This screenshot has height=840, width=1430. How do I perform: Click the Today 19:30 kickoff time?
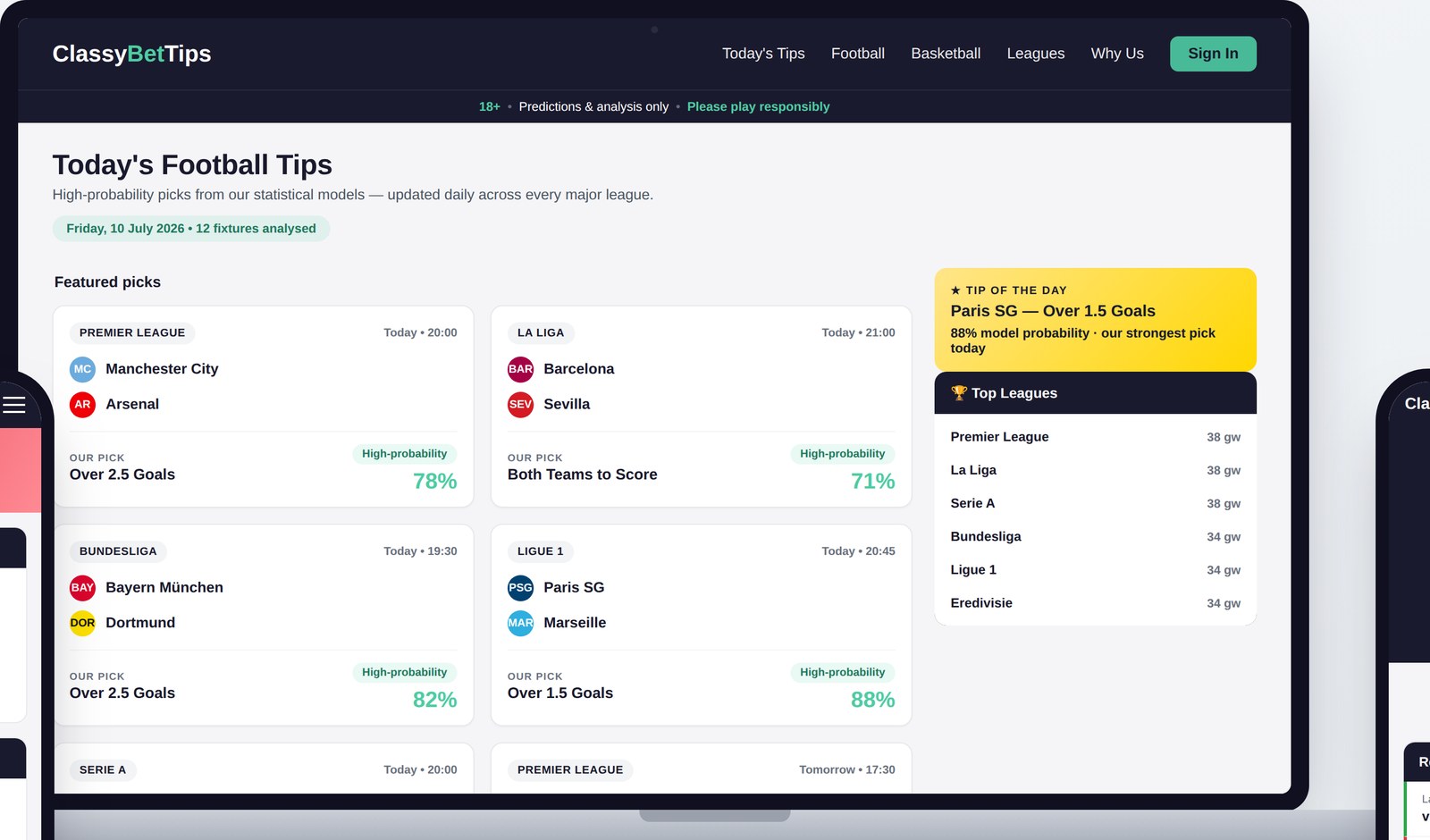420,551
